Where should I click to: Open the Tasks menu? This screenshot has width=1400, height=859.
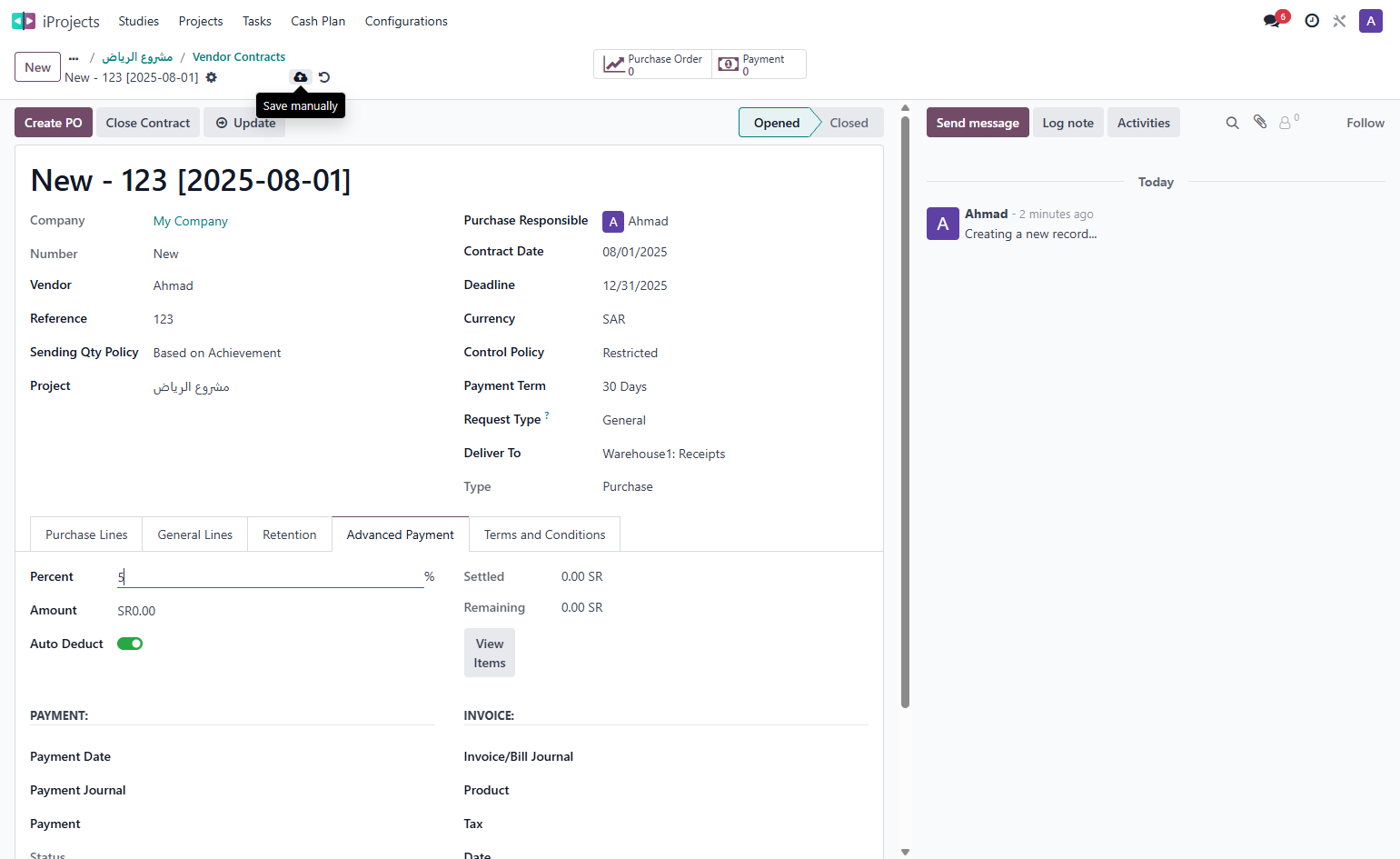coord(257,21)
